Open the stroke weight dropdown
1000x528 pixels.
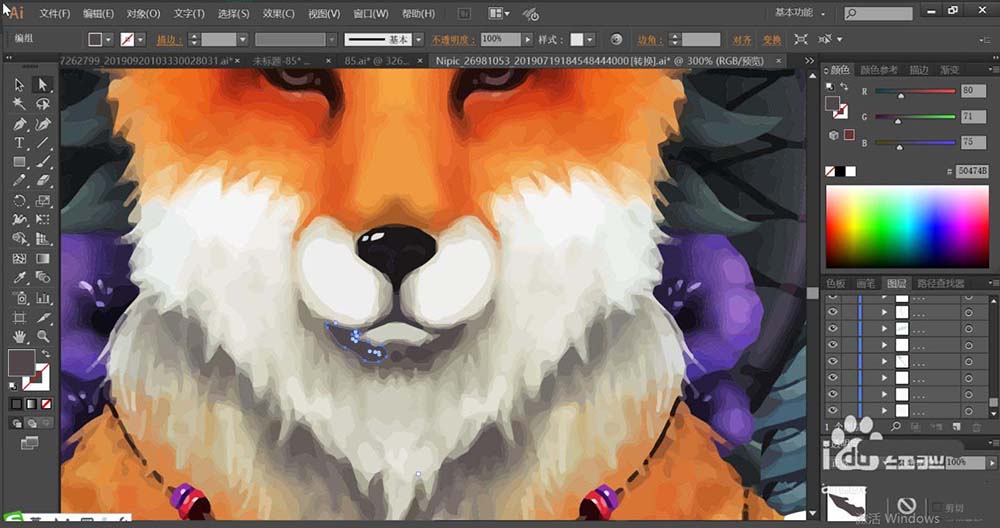(x=242, y=40)
